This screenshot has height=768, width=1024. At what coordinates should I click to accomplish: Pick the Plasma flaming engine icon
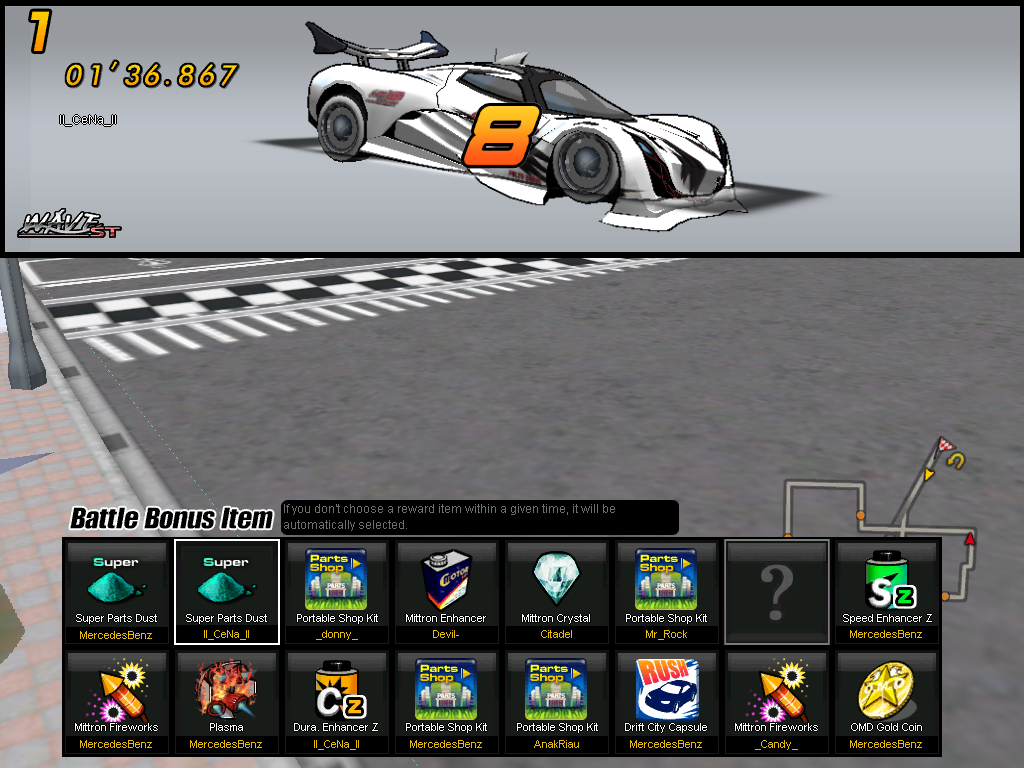pos(226,690)
